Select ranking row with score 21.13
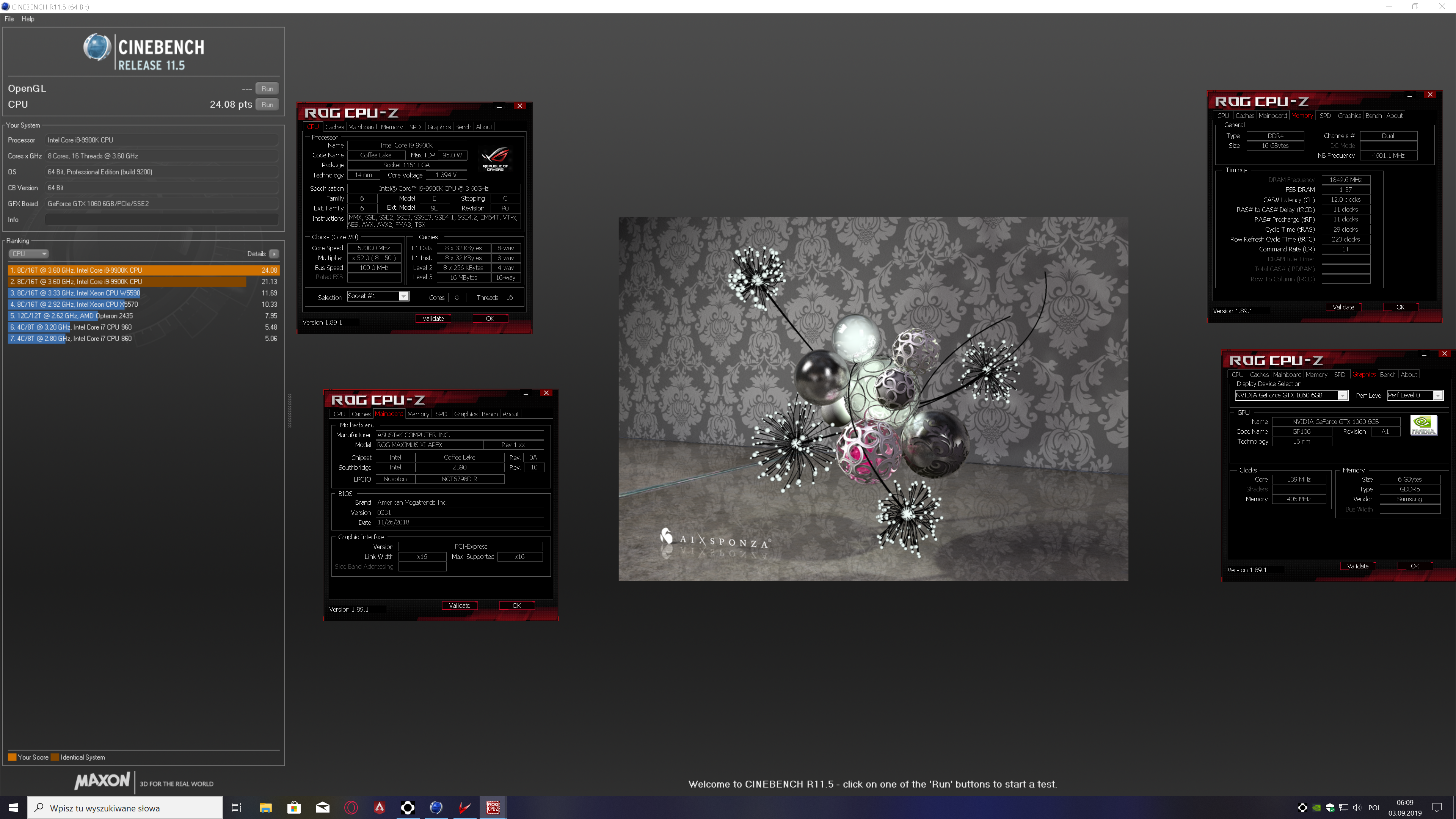Screen dimensions: 1456x819 point(144,281)
